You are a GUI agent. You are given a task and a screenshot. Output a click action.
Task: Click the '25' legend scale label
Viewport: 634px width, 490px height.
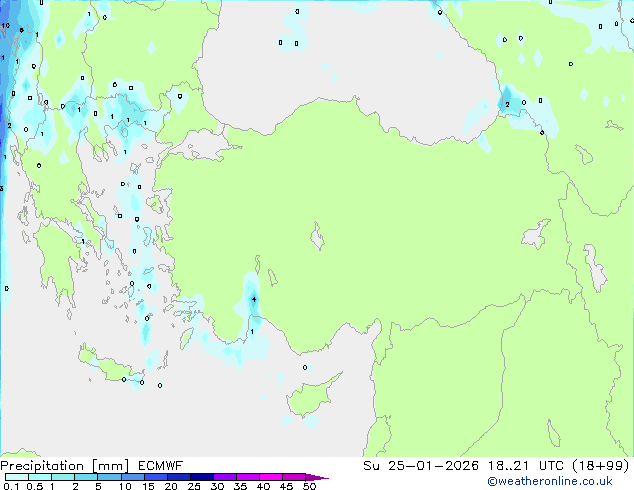pyautogui.click(x=194, y=486)
